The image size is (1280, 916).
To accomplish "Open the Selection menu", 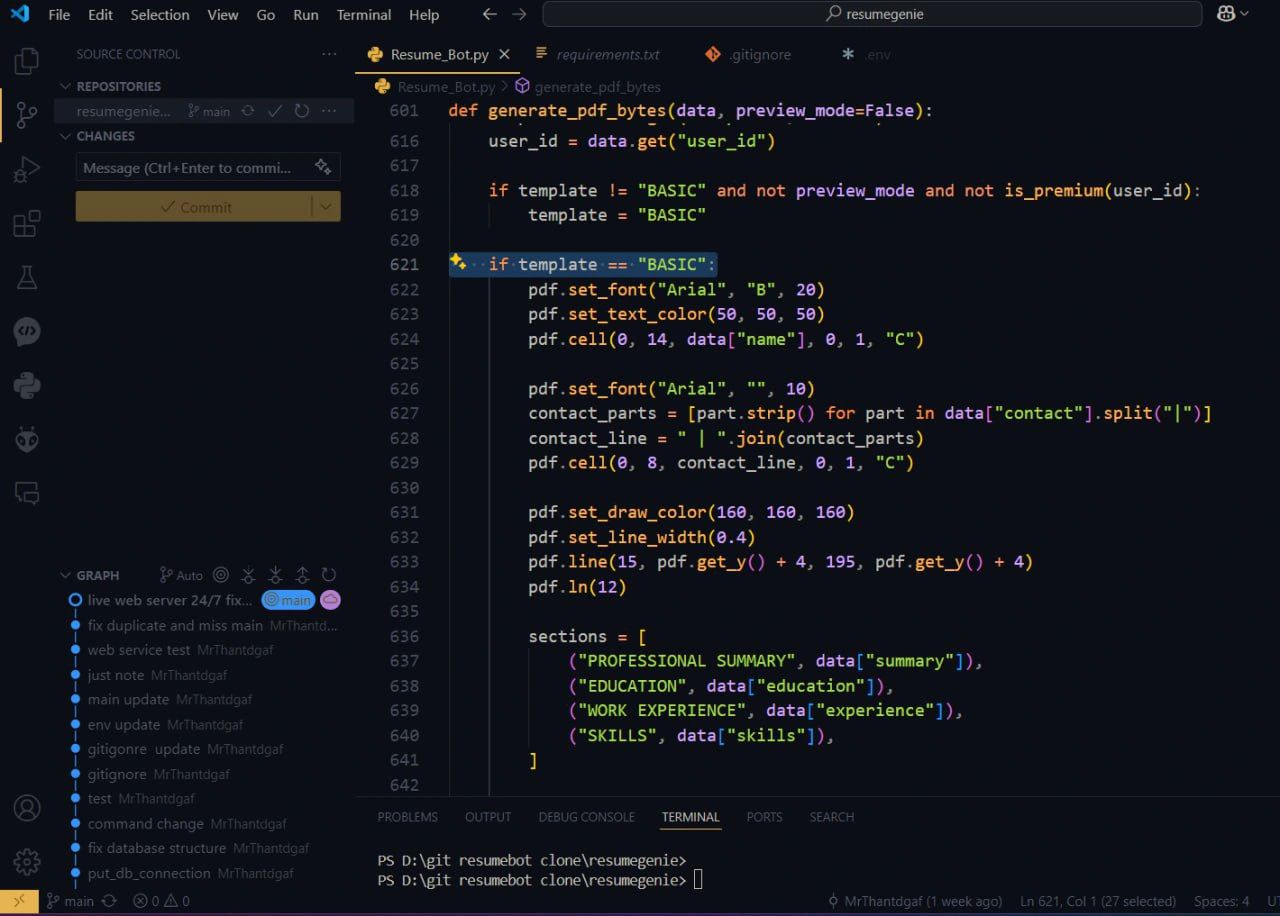I will [x=160, y=15].
